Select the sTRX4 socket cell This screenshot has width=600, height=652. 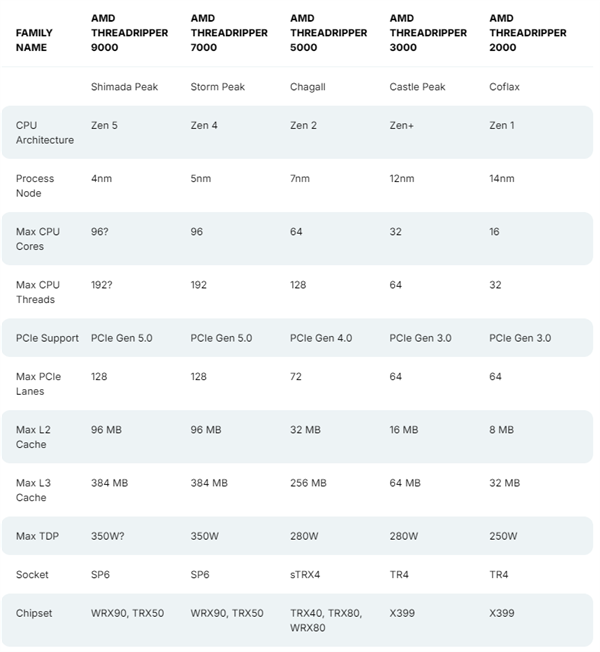[306, 575]
